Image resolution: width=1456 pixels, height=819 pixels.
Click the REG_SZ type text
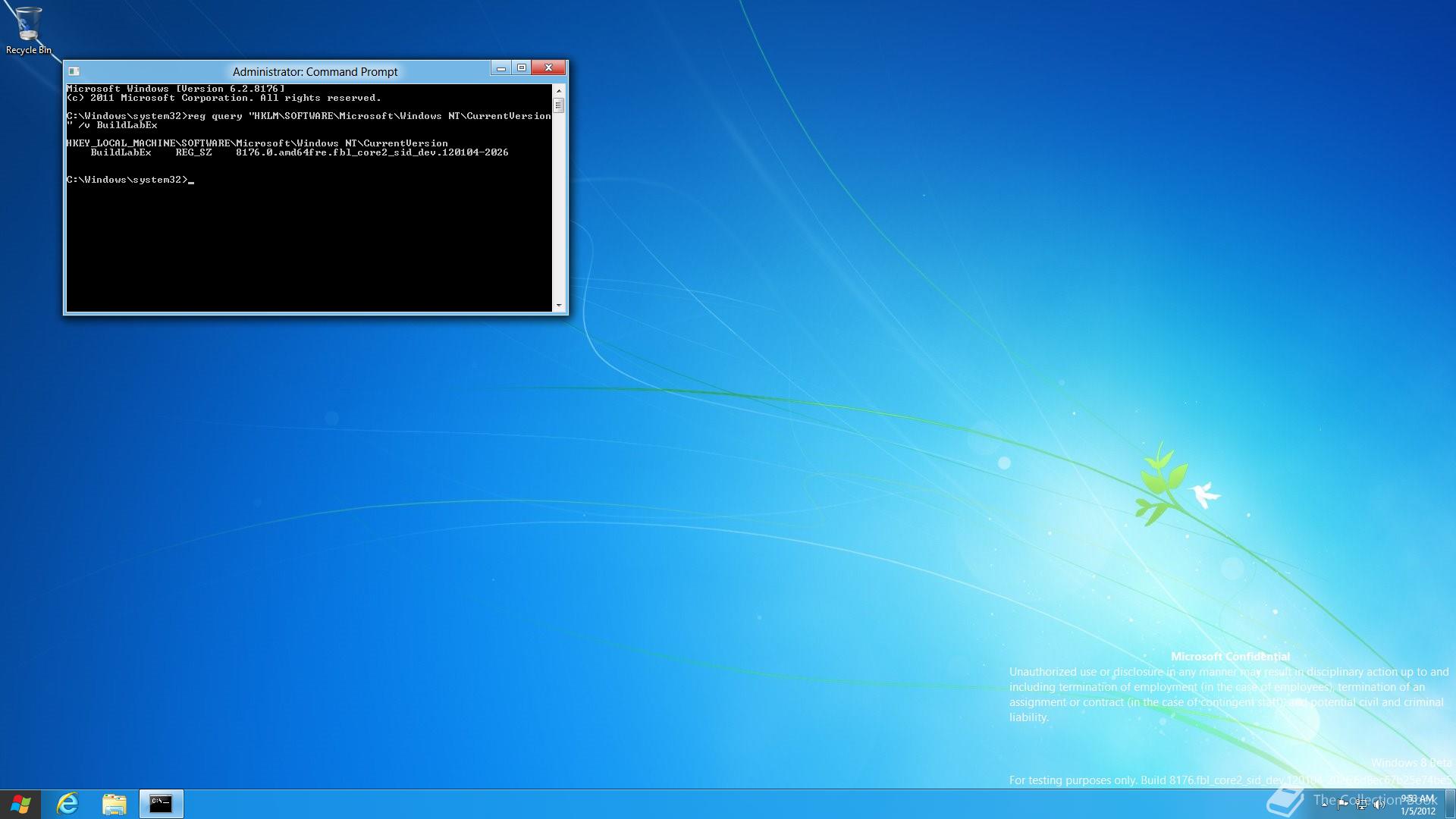click(193, 152)
